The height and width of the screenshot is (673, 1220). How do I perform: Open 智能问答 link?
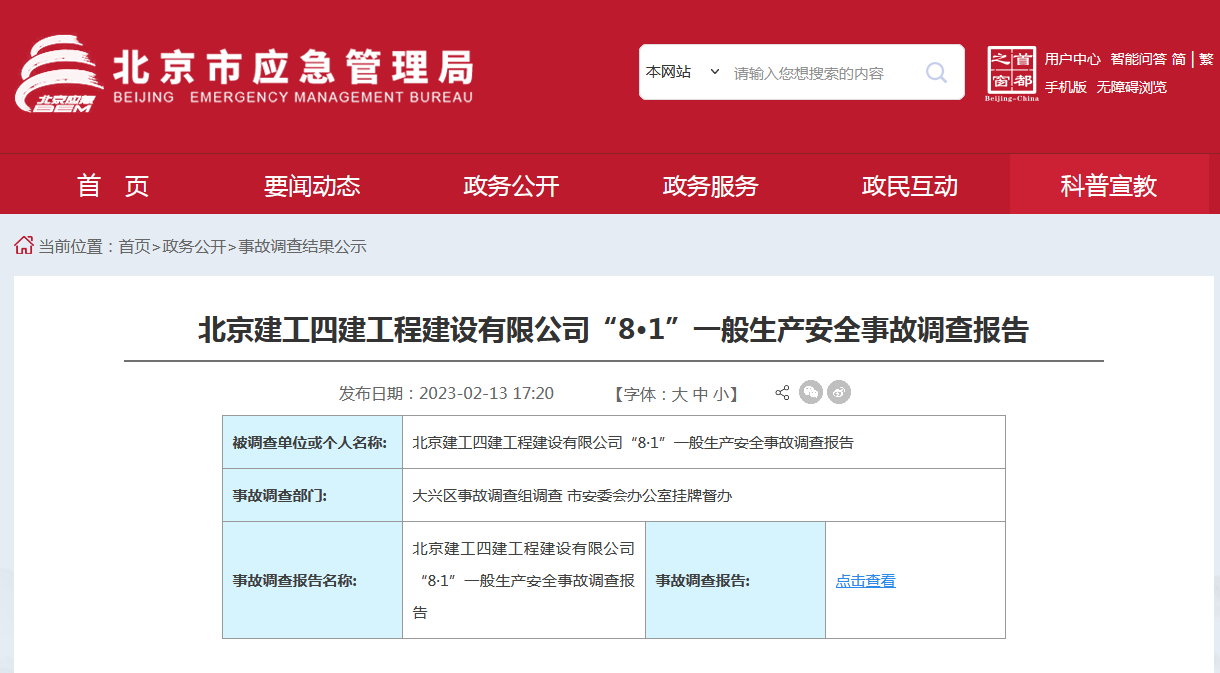pyautogui.click(x=1138, y=59)
